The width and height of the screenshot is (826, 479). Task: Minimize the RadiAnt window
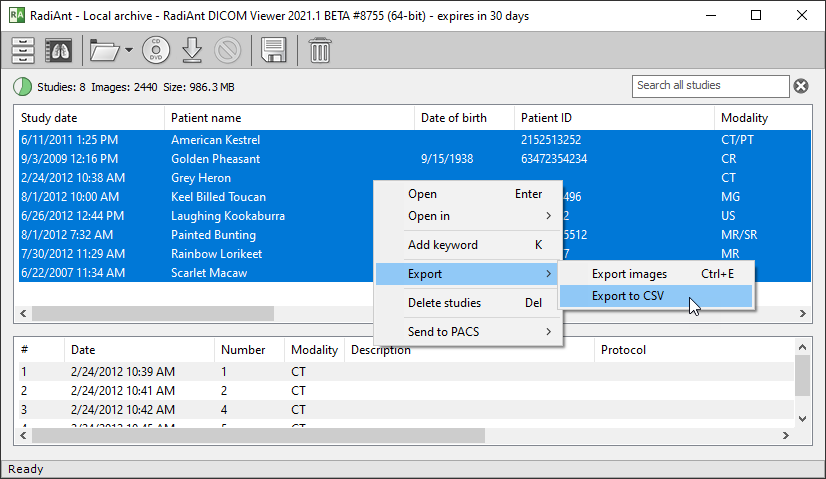pyautogui.click(x=711, y=15)
